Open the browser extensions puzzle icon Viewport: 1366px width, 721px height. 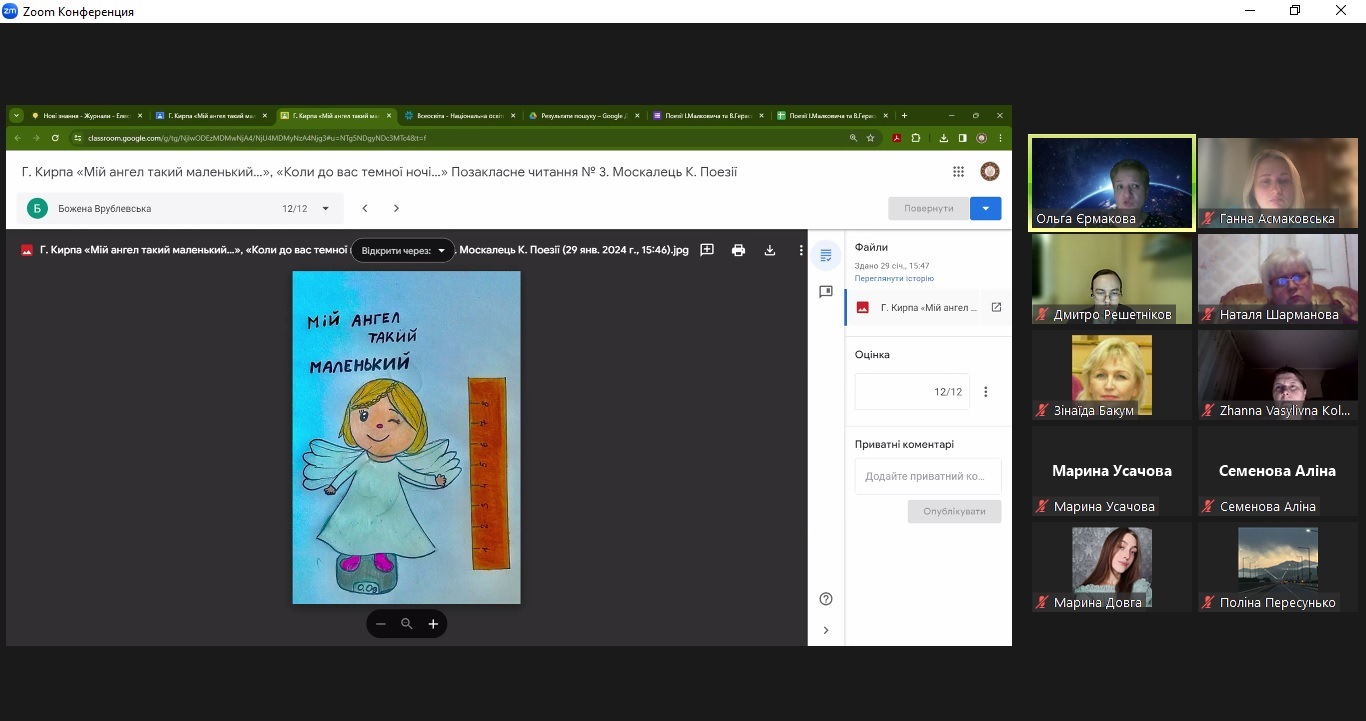point(915,138)
